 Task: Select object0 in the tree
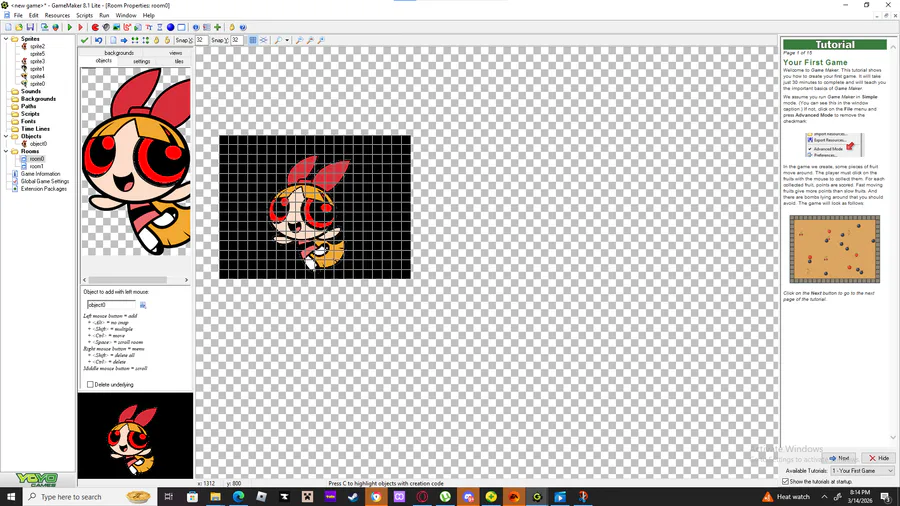pos(38,144)
